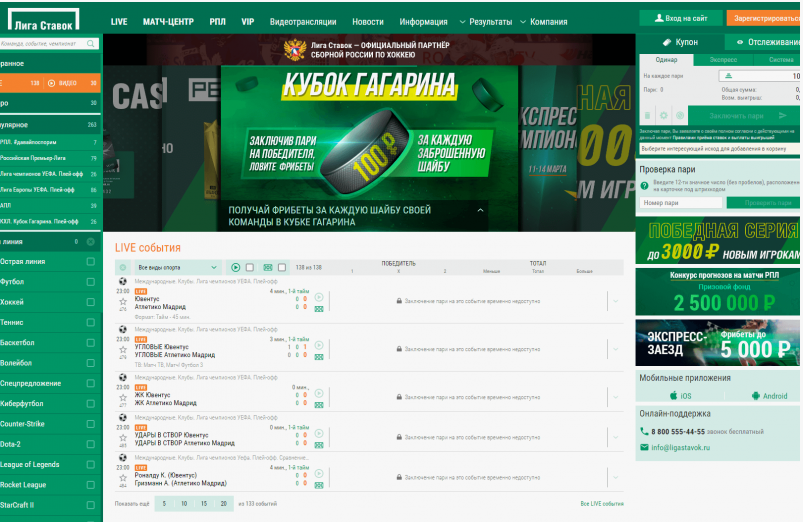Image resolution: width=803 pixels, height=522 pixels.
Task: Star the ЖК Ювентус event
Action: tap(123, 398)
